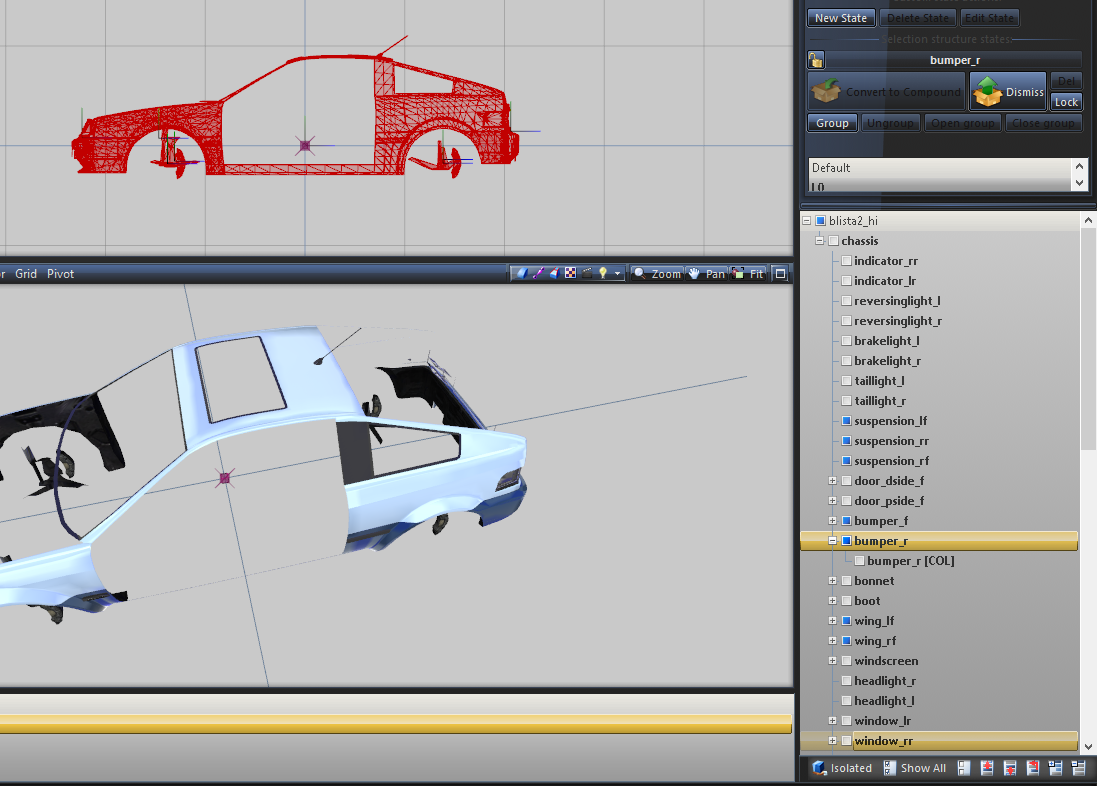Toggle visibility checkbox of blista2_hi

(820, 220)
